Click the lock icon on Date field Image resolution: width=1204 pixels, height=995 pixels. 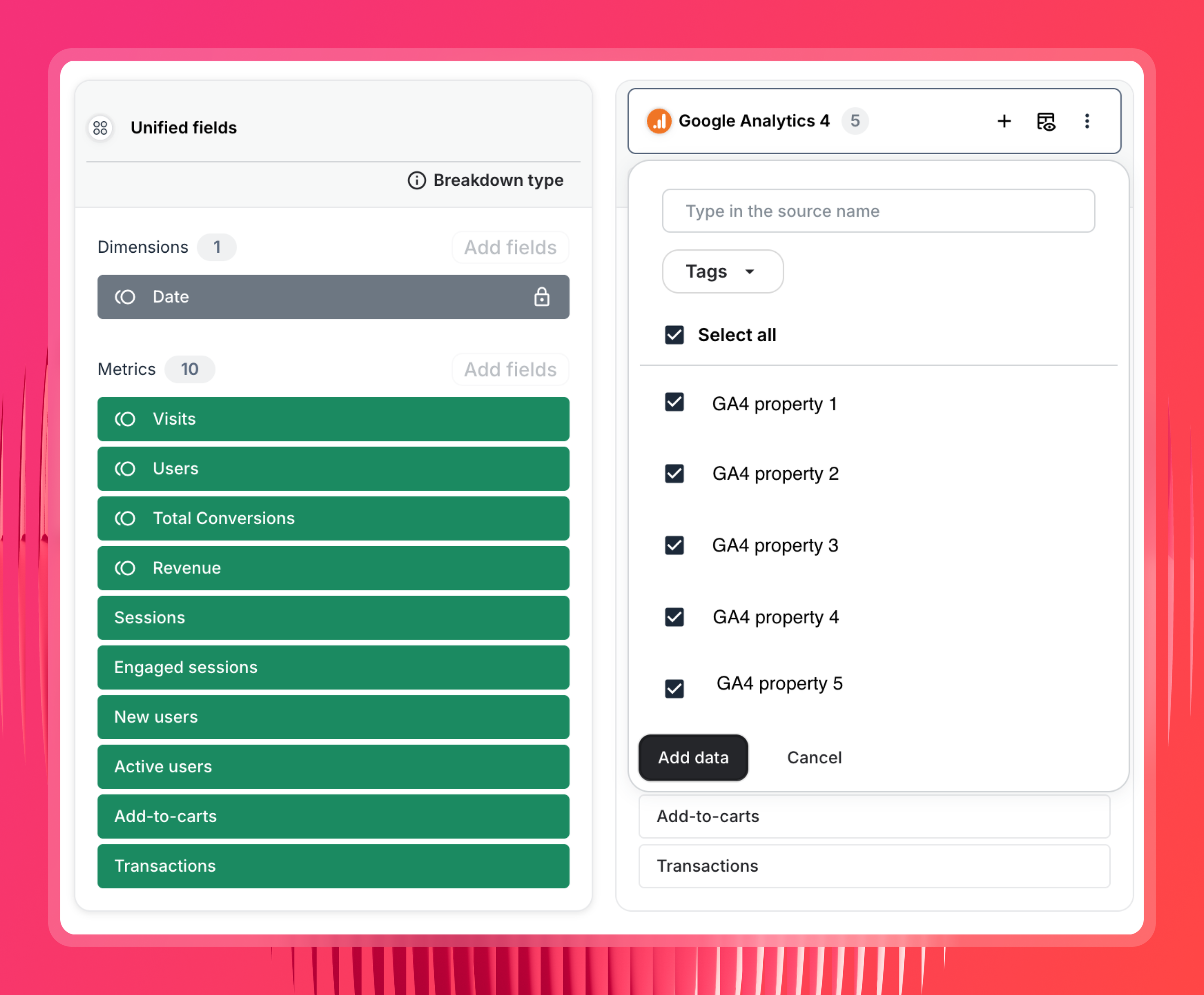click(x=542, y=297)
